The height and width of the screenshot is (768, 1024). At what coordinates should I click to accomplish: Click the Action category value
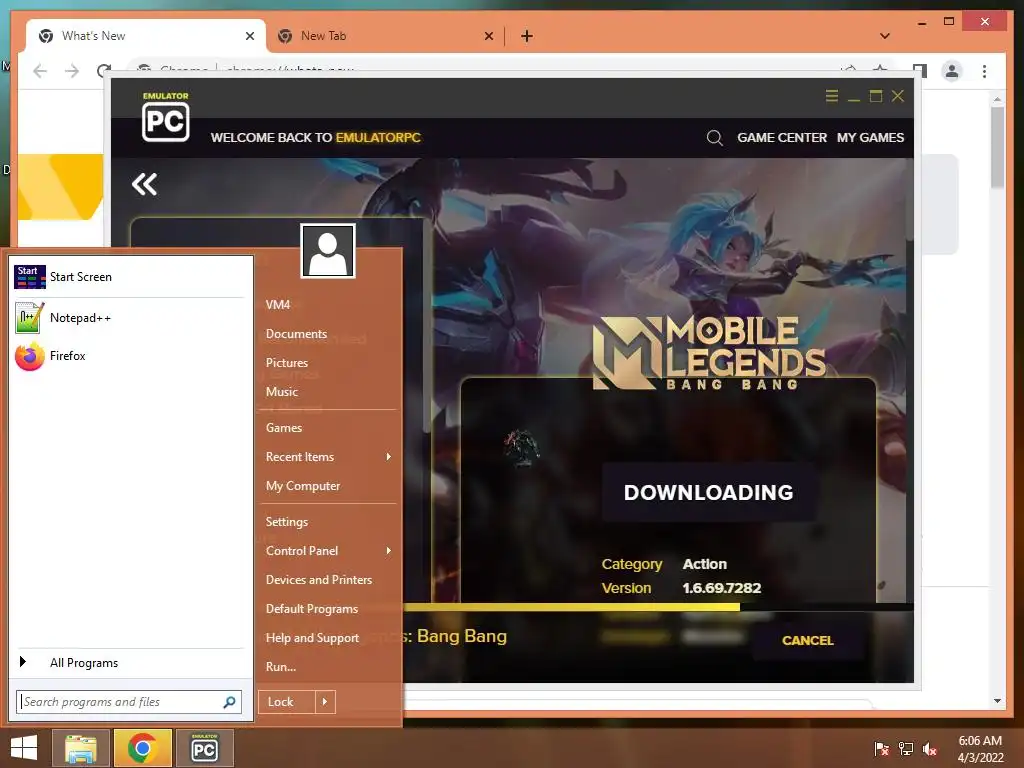(x=705, y=564)
